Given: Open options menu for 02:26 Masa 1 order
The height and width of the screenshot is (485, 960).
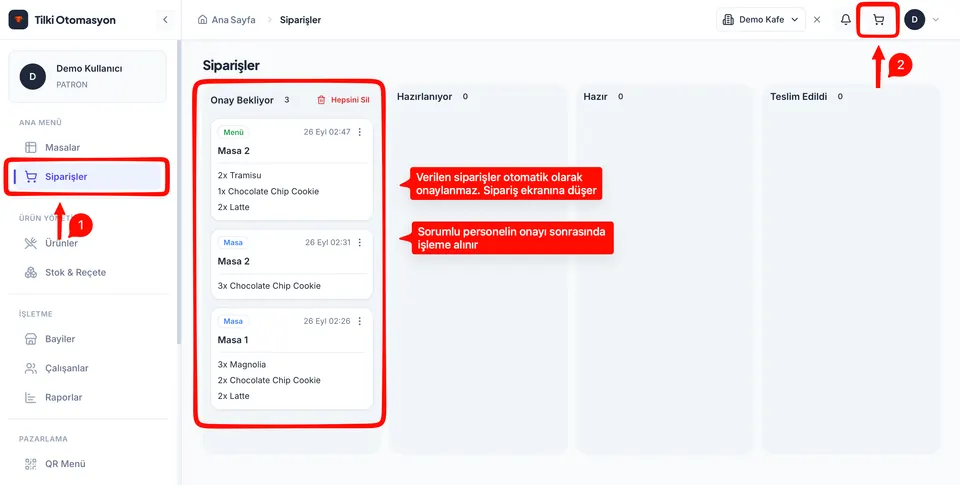Looking at the screenshot, I should coord(360,321).
